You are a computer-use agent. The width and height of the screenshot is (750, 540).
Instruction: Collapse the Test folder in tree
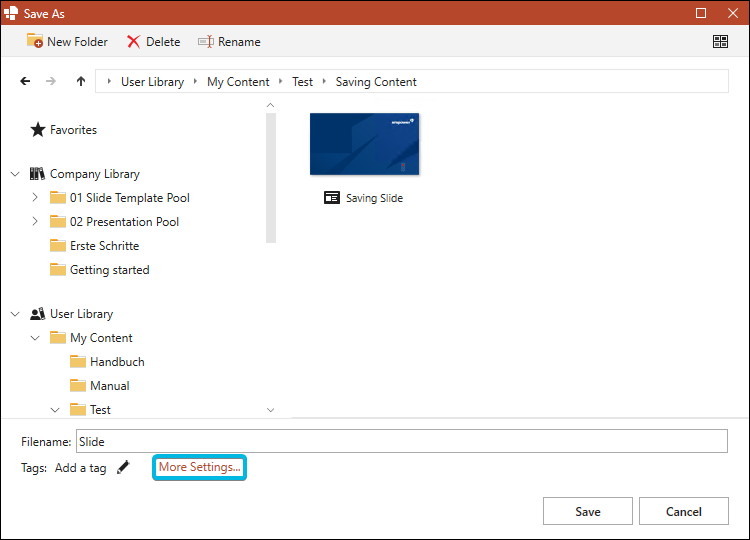(55, 410)
